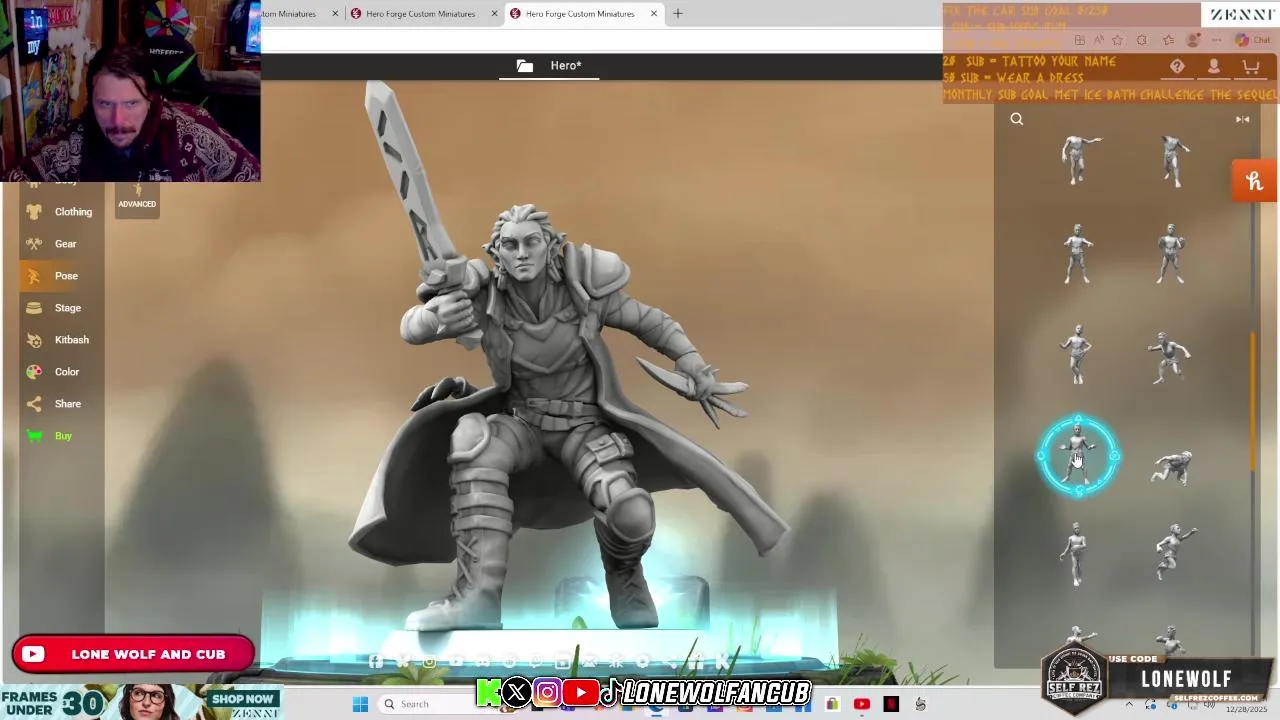Screen dimensions: 1280x720
Task: Open the browser extensions puzzle icon
Action: [x=1142, y=41]
